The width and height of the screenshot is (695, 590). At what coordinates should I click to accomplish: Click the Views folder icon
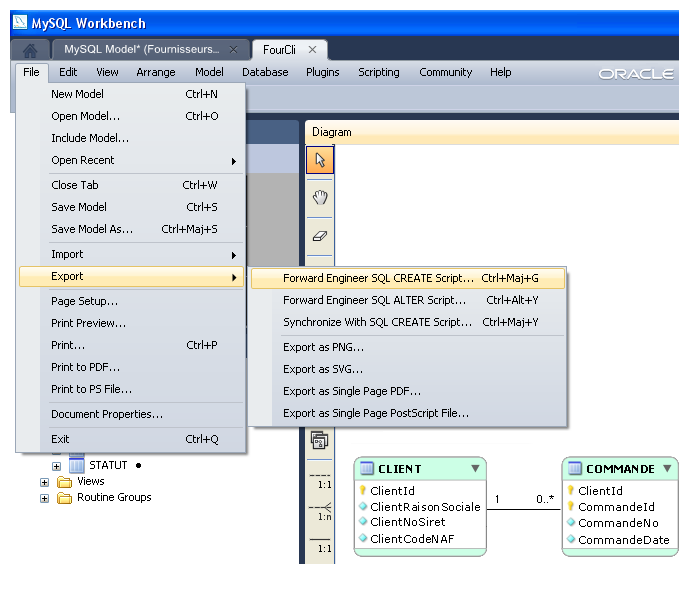point(65,481)
